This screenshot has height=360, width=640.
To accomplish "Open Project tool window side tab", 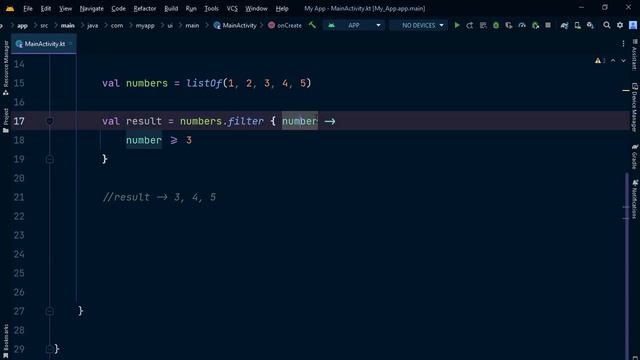I will coord(6,120).
